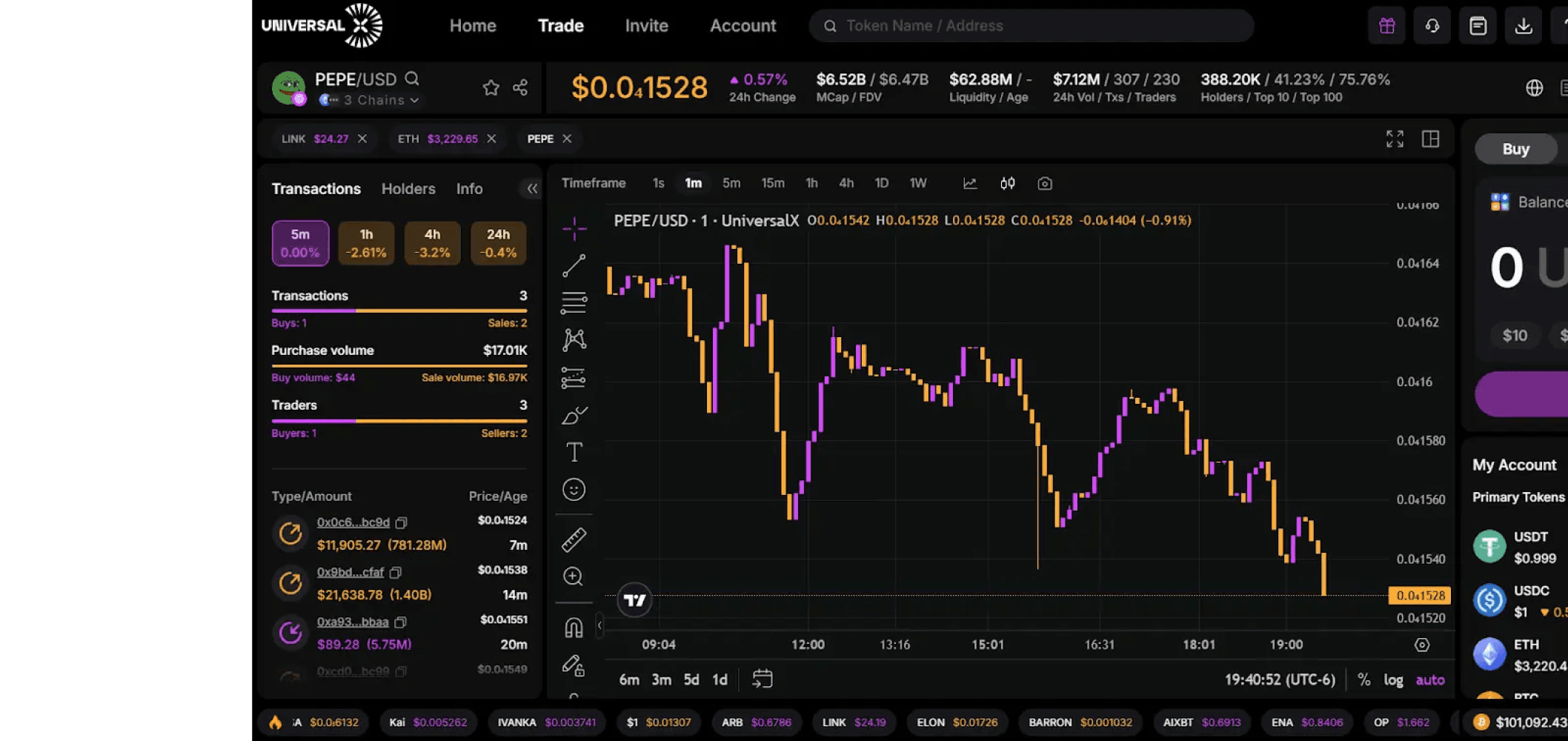Click the ARB ticker in bottom bar
The image size is (1568, 741).
tap(757, 722)
